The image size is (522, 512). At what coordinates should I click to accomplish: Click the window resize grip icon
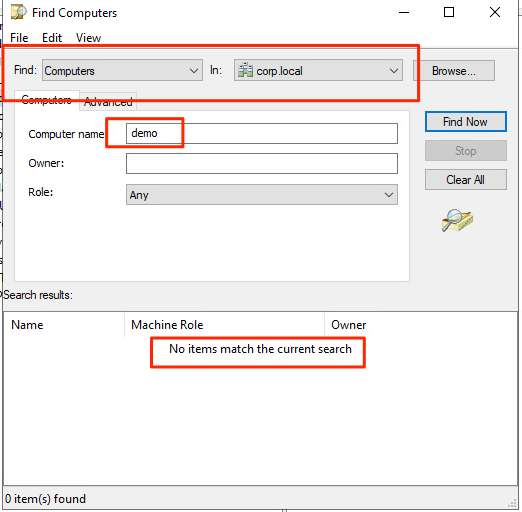coord(512,504)
